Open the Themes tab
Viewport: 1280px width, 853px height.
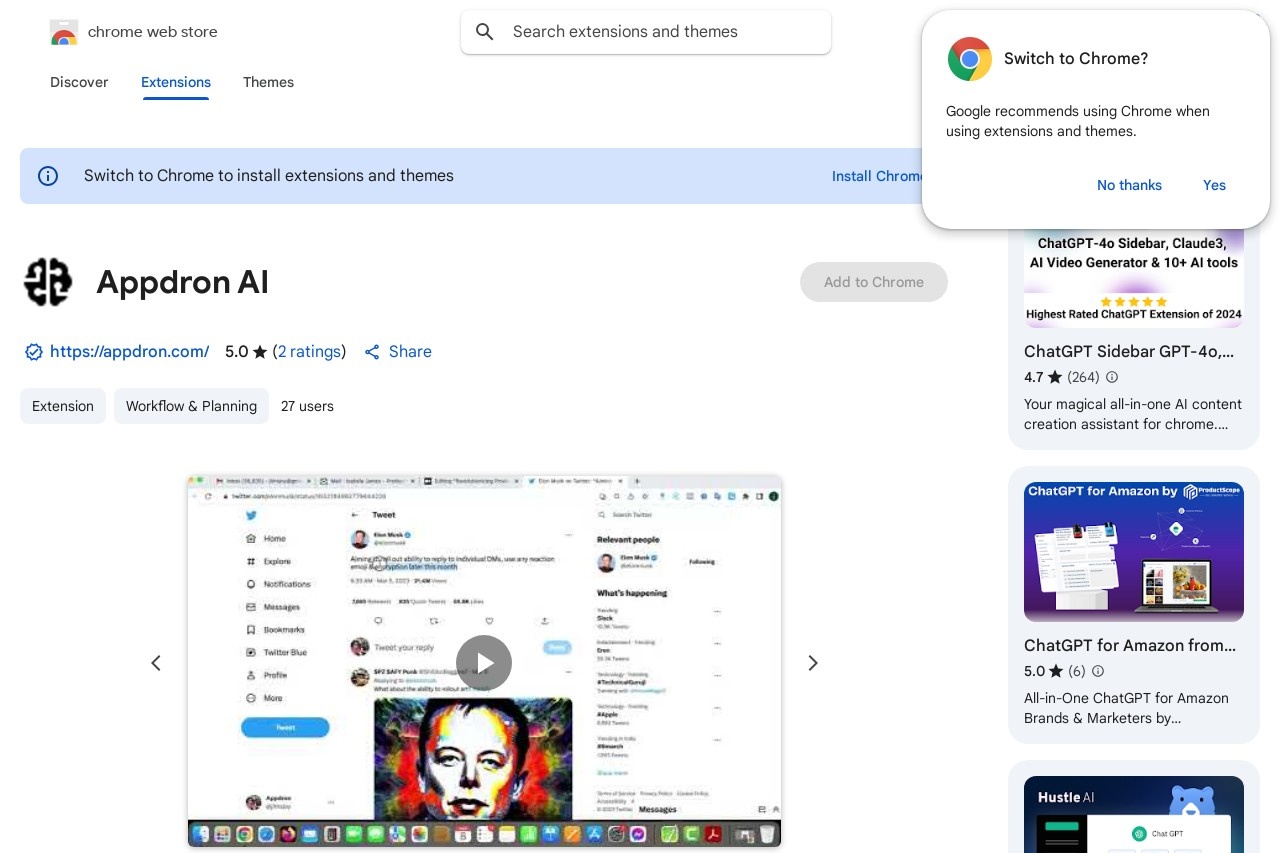click(x=268, y=82)
